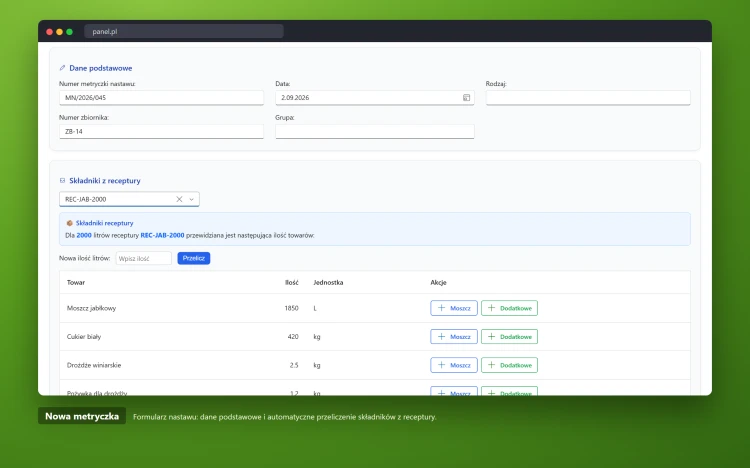Add Moszcz for Drożdże winiarskie row
Viewport: 750px width, 468px height.
tap(454, 365)
